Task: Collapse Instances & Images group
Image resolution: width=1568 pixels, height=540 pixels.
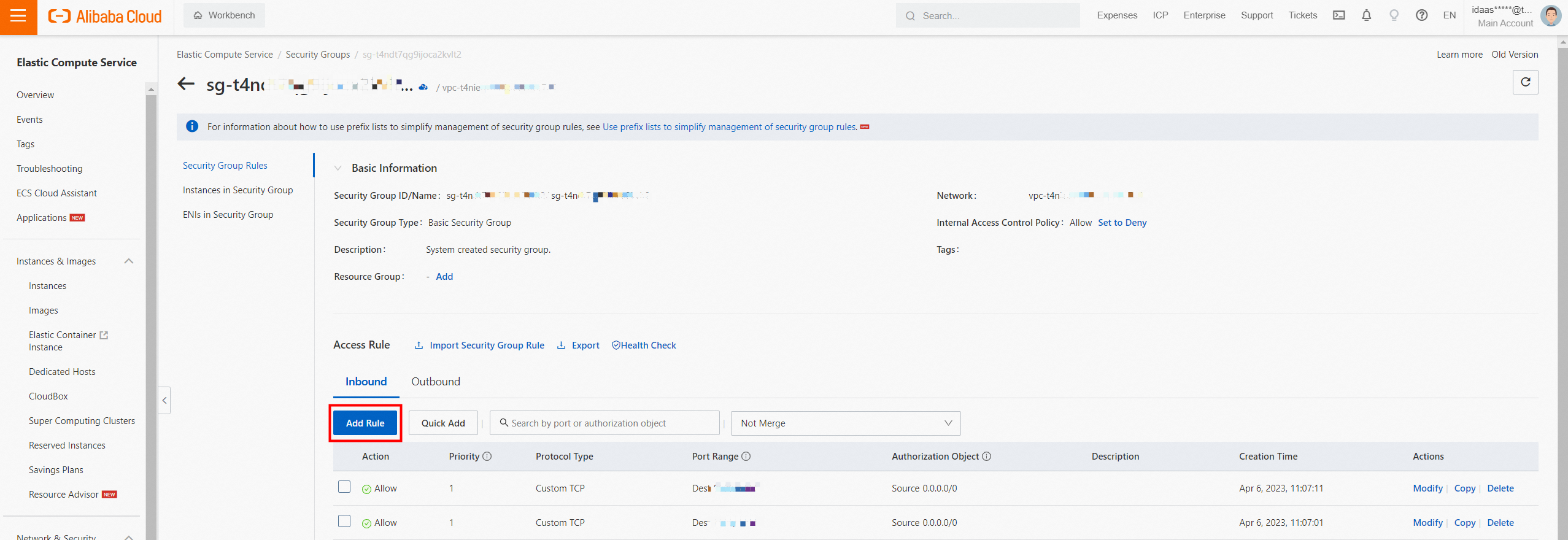Action: pos(129,261)
